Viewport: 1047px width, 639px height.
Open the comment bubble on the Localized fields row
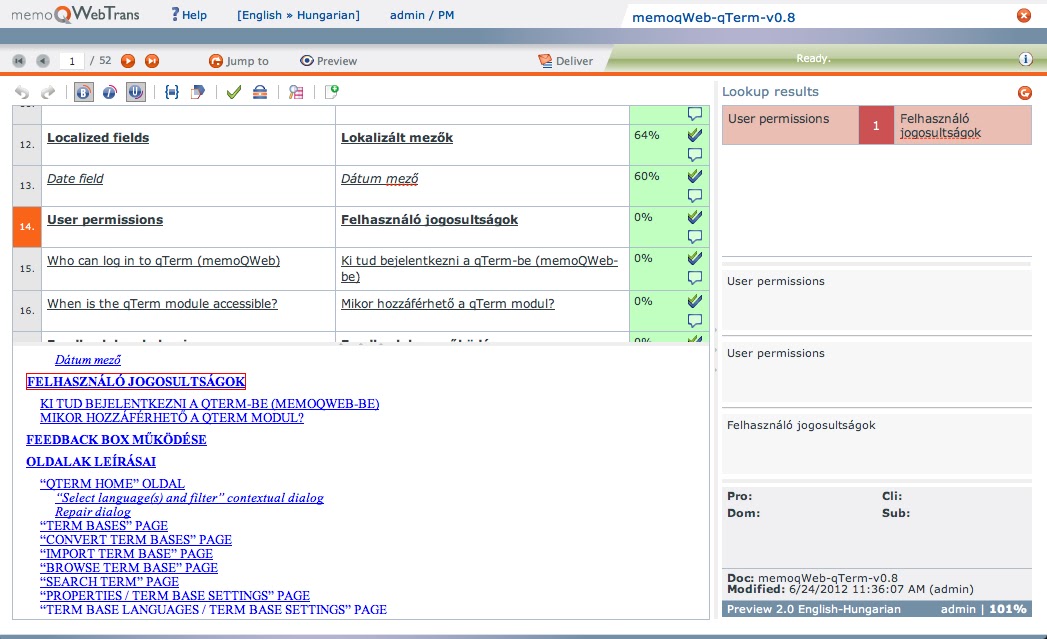click(694, 155)
